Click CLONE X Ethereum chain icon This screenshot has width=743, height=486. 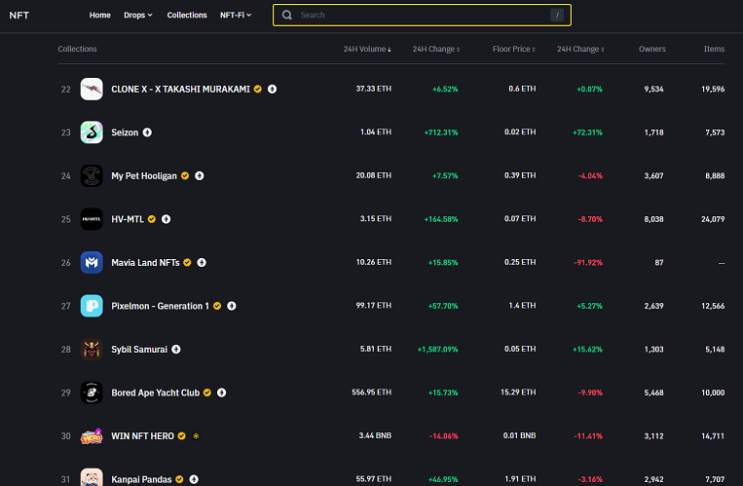point(272,89)
